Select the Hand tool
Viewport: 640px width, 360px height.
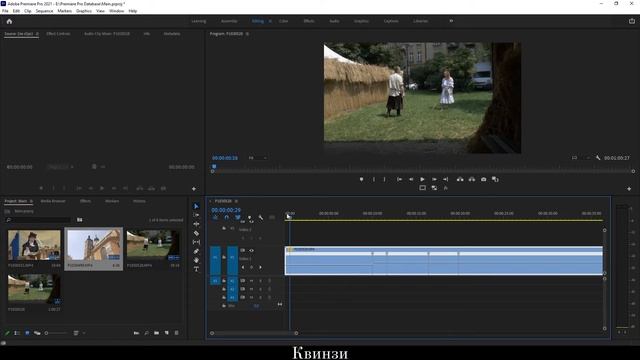tap(196, 260)
